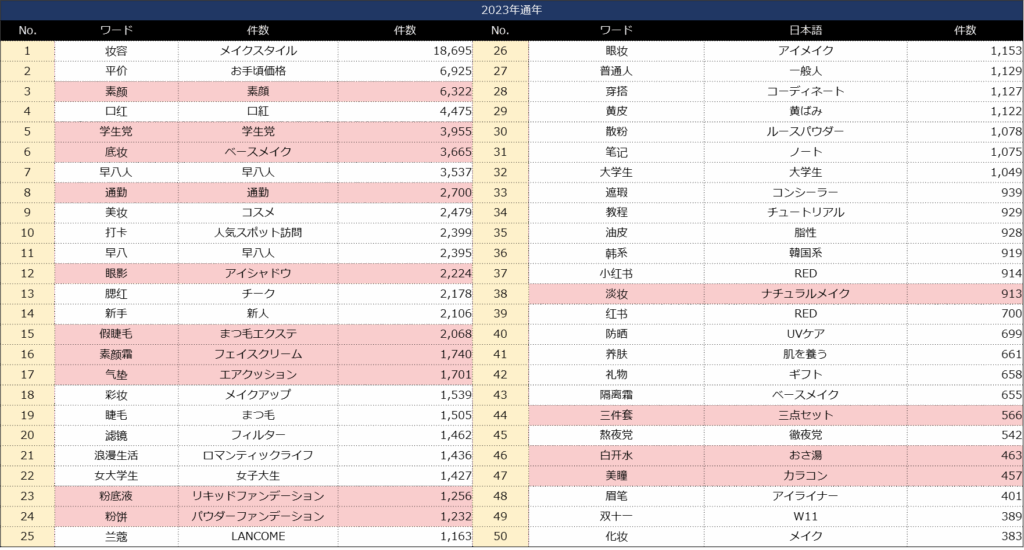Click the アイシャドウ translation cell
1024x550 pixels.
[257, 273]
